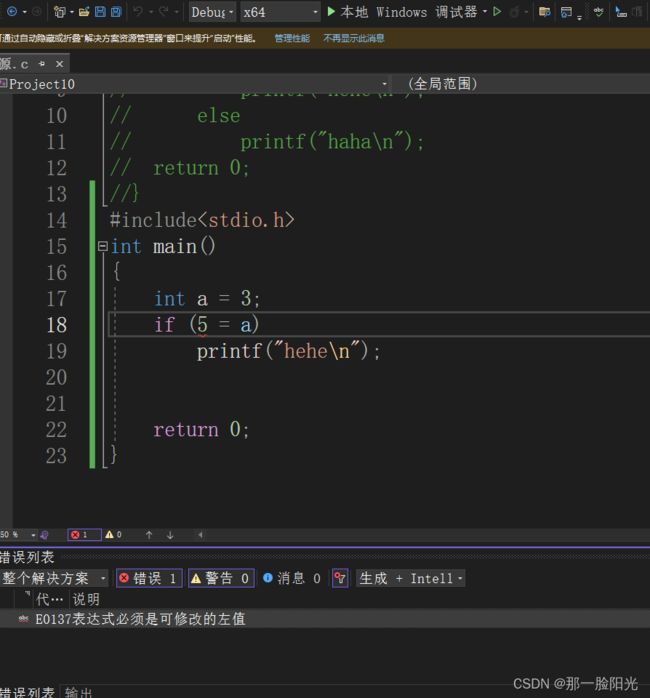Open dropdown arrow next to navigate backward
Image resolution: width=650 pixels, height=698 pixels.
[x=24, y=12]
